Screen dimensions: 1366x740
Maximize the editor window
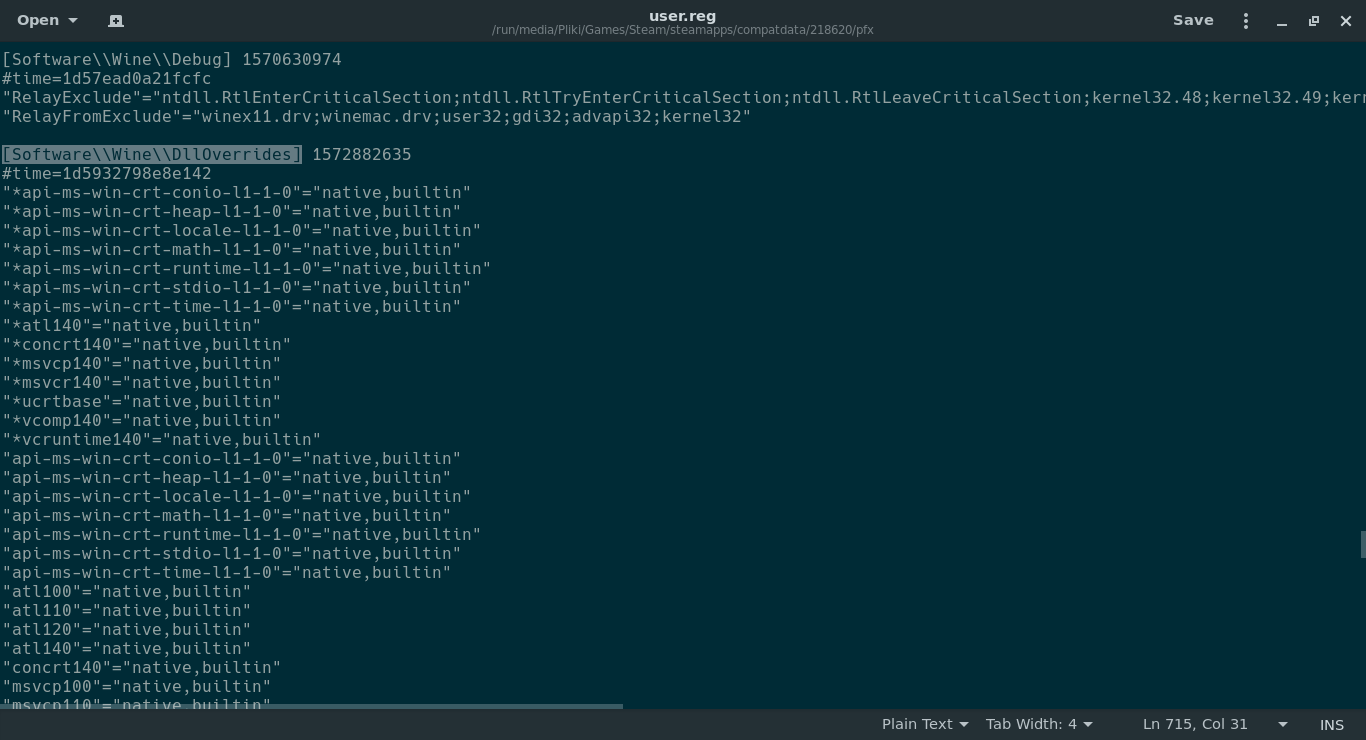tap(1314, 21)
